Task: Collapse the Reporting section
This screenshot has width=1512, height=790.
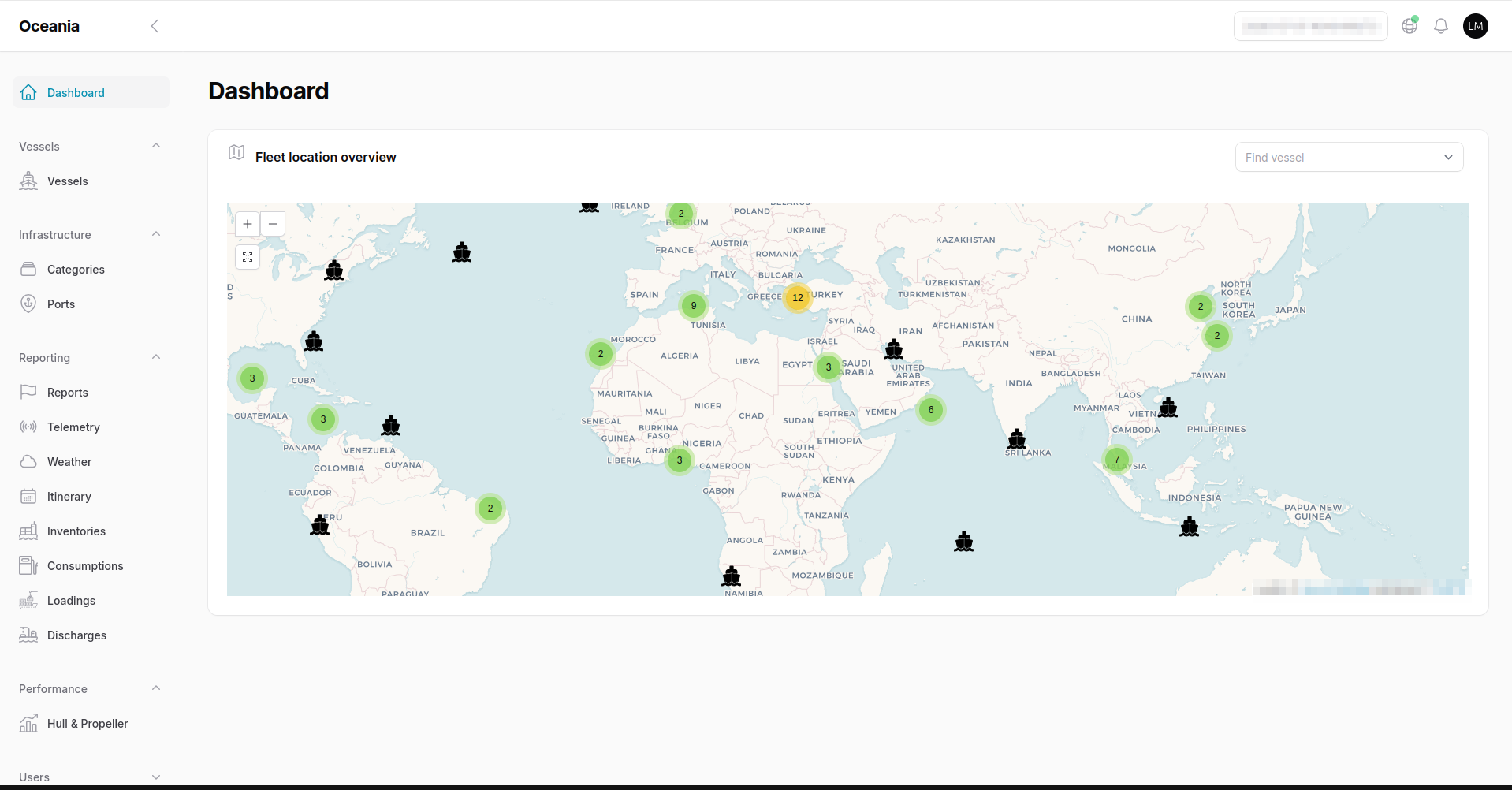Action: [x=156, y=357]
